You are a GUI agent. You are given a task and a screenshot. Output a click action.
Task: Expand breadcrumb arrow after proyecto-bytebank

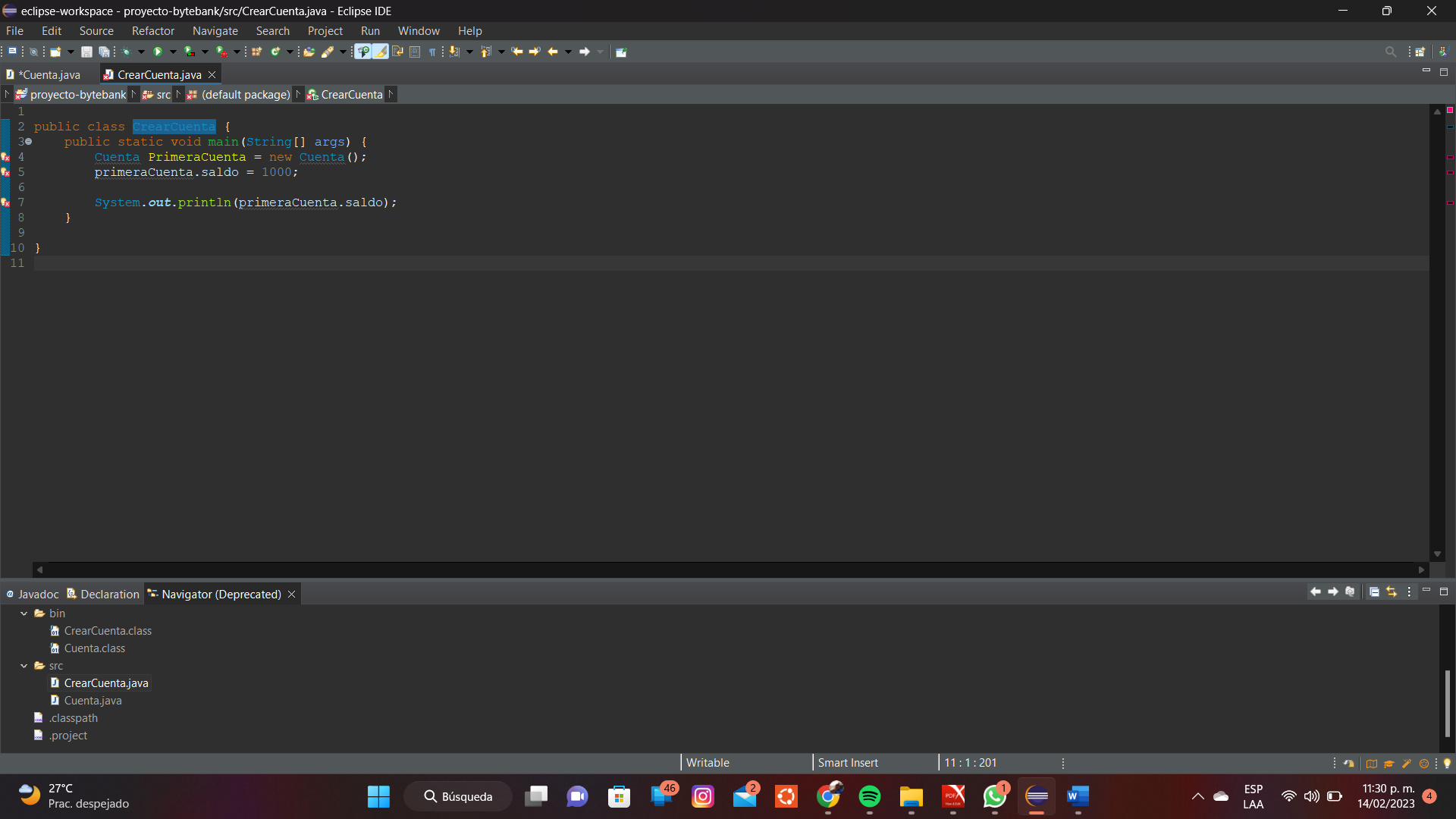[x=133, y=94]
